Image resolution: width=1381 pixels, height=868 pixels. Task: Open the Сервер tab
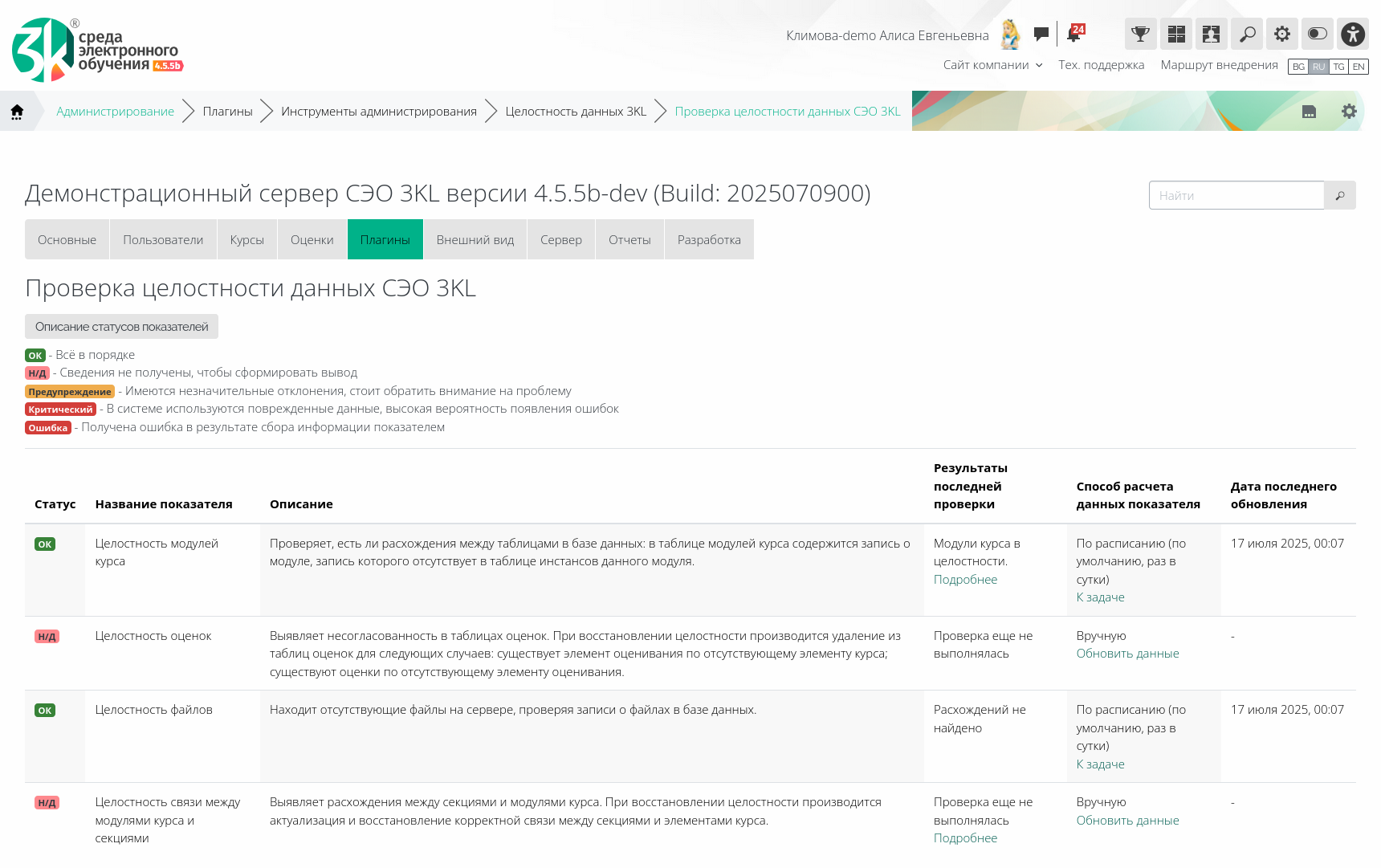coord(561,240)
